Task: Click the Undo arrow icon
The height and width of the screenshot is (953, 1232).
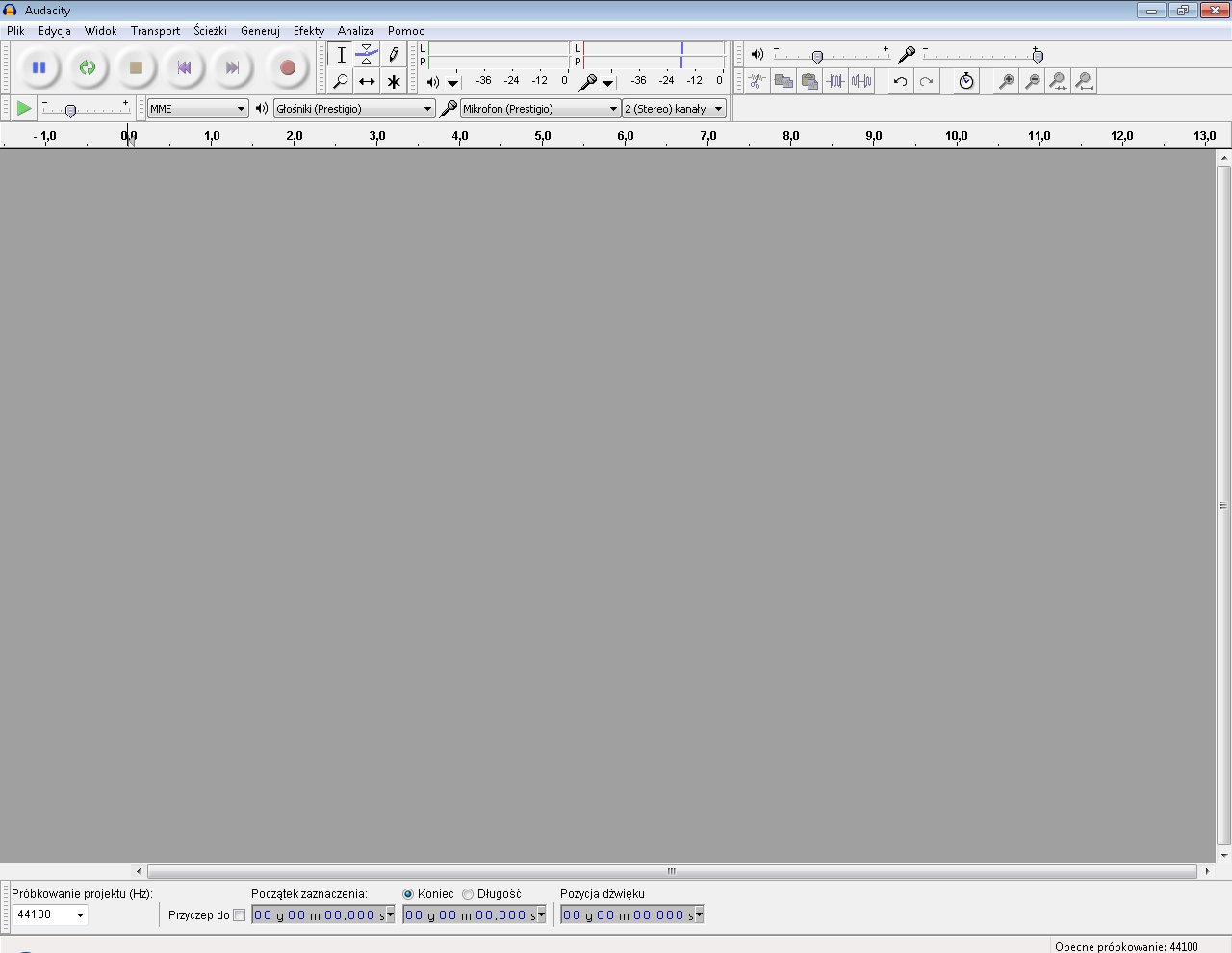Action: coord(900,82)
